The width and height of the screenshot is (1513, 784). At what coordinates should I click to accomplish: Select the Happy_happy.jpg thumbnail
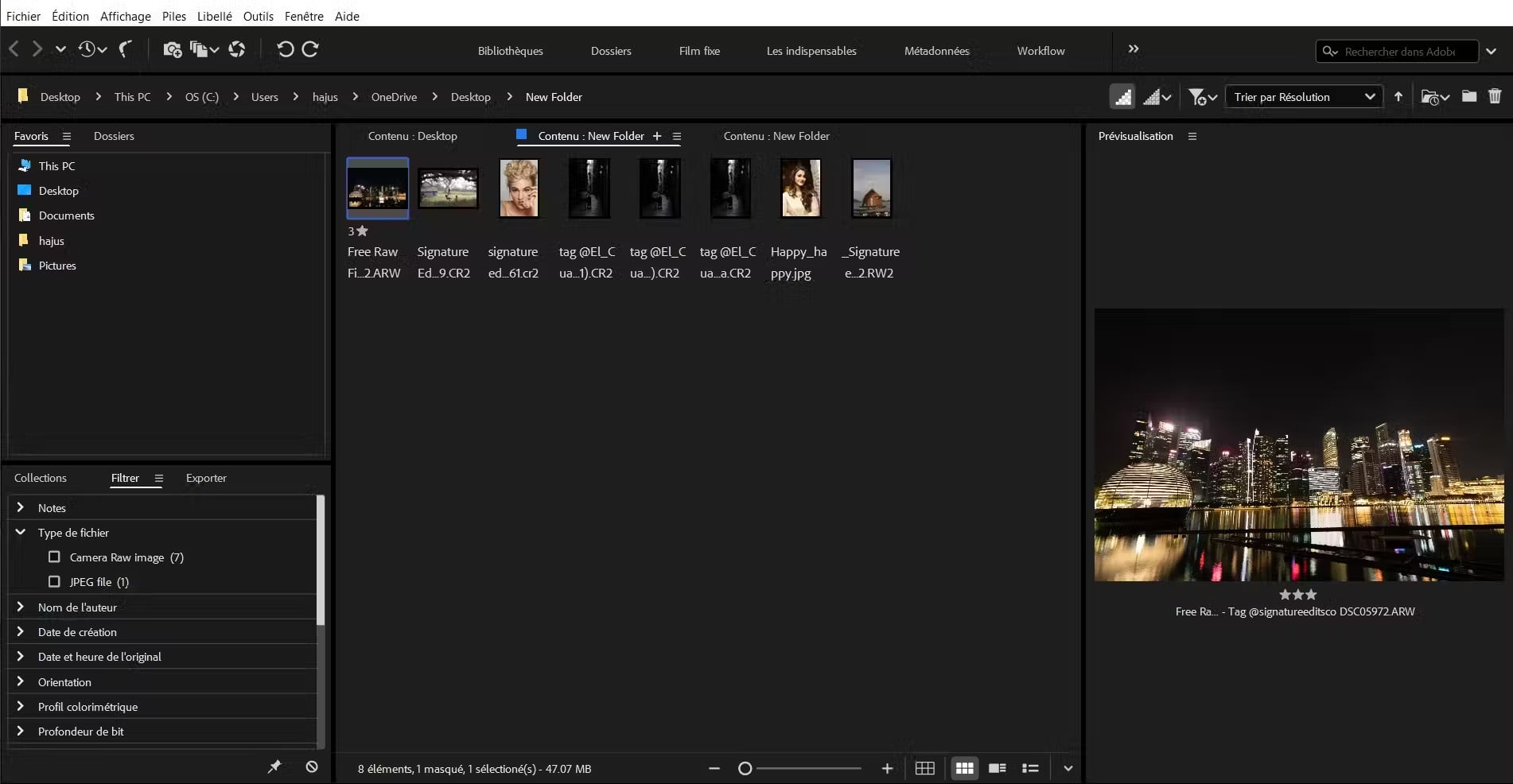pos(799,188)
